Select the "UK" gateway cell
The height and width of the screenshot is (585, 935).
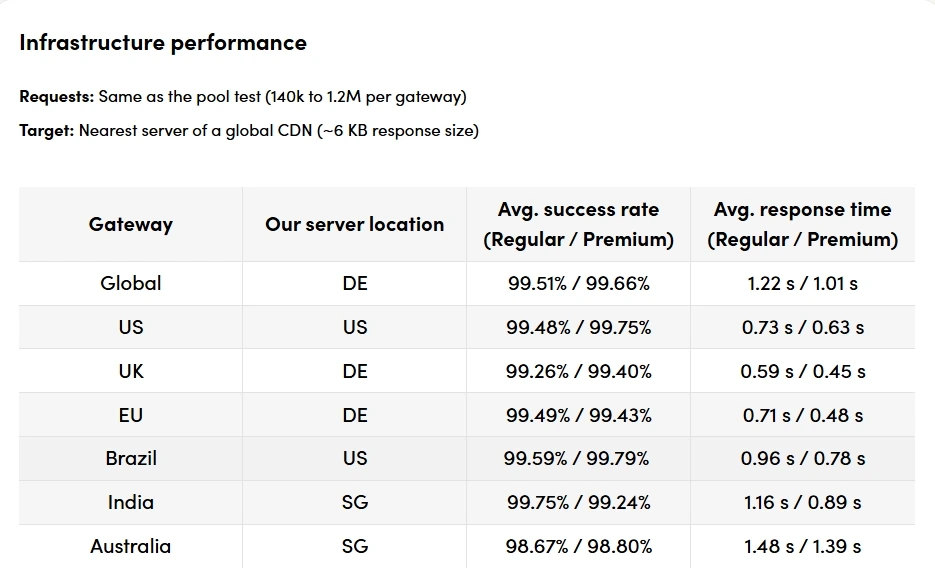(x=131, y=371)
